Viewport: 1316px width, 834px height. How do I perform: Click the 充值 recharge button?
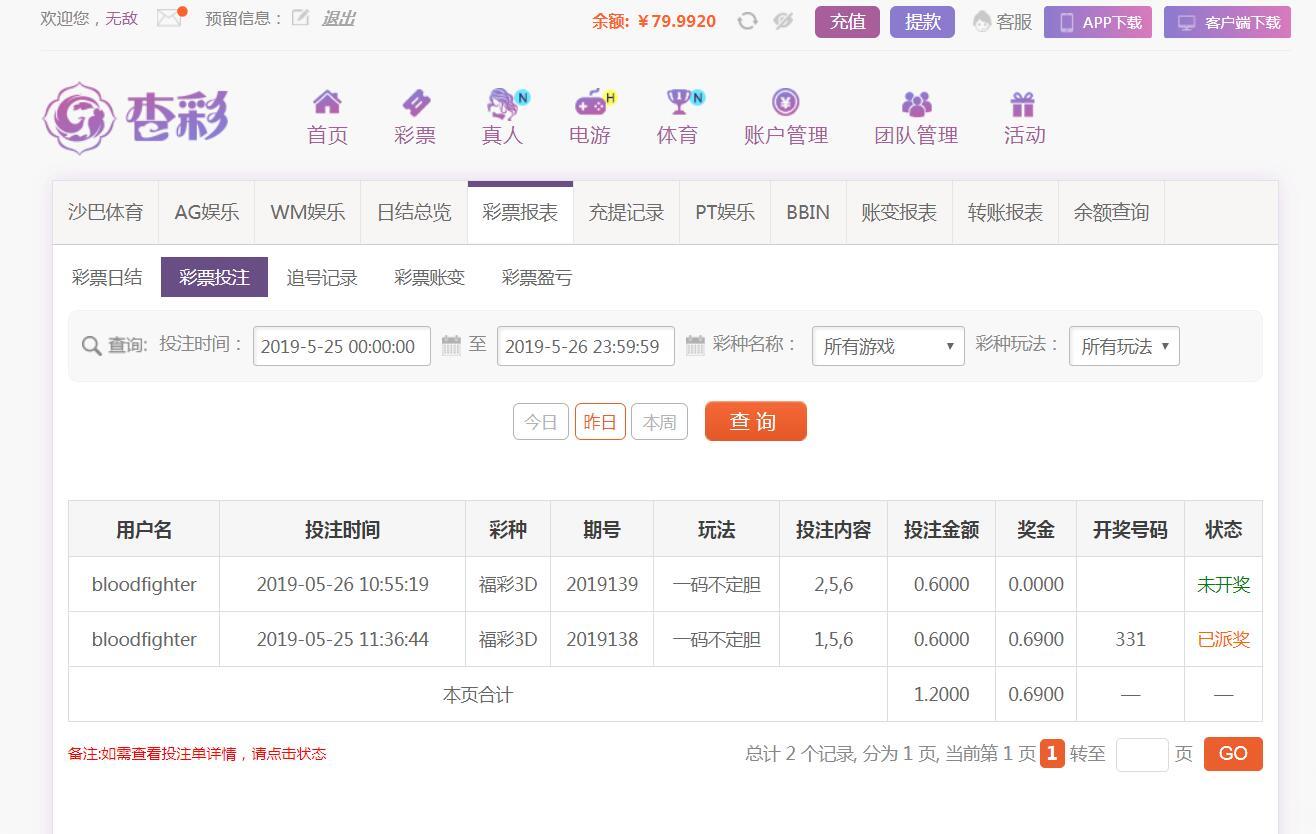click(x=847, y=22)
